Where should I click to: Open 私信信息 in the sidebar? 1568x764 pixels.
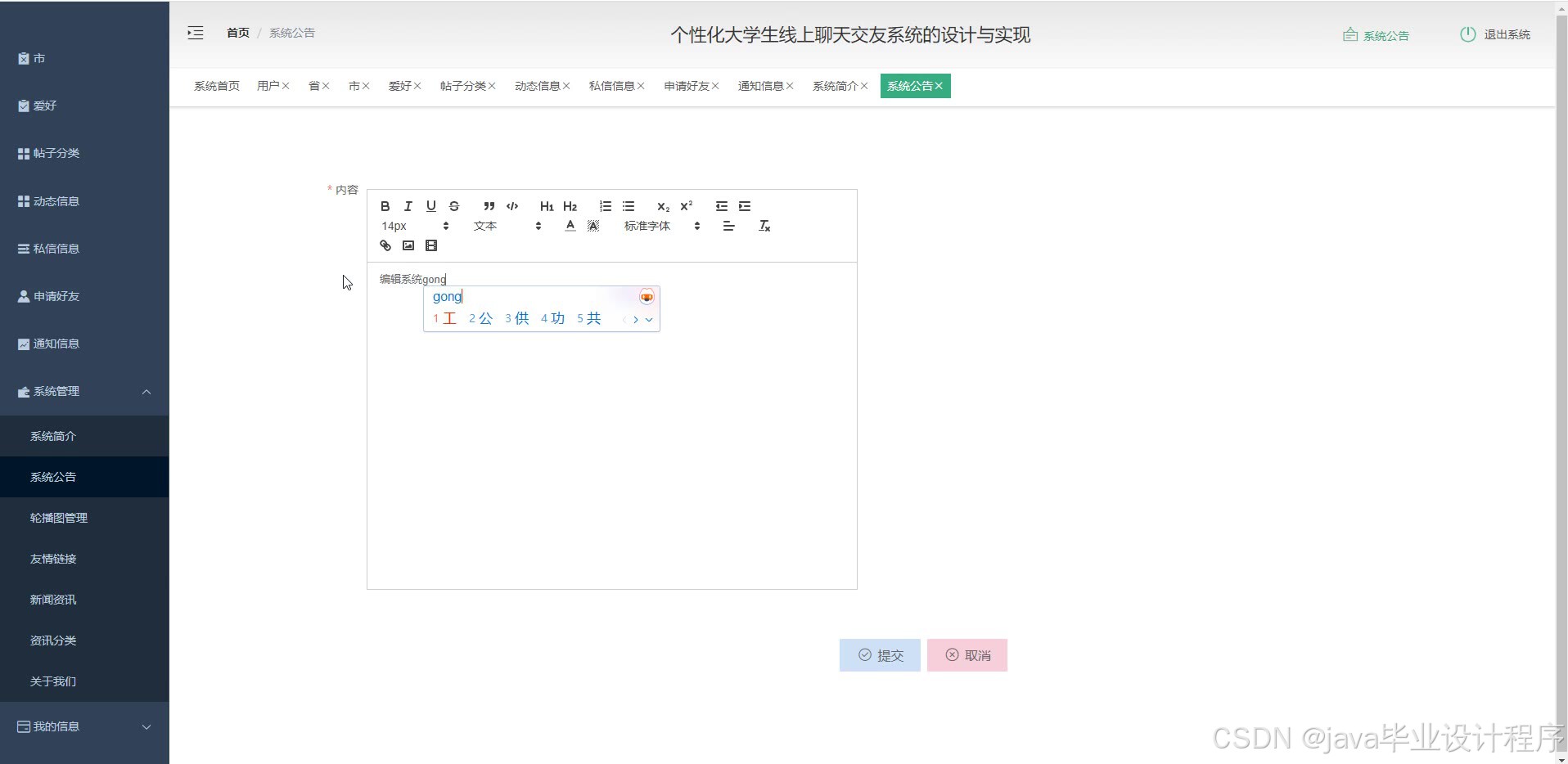[84, 249]
